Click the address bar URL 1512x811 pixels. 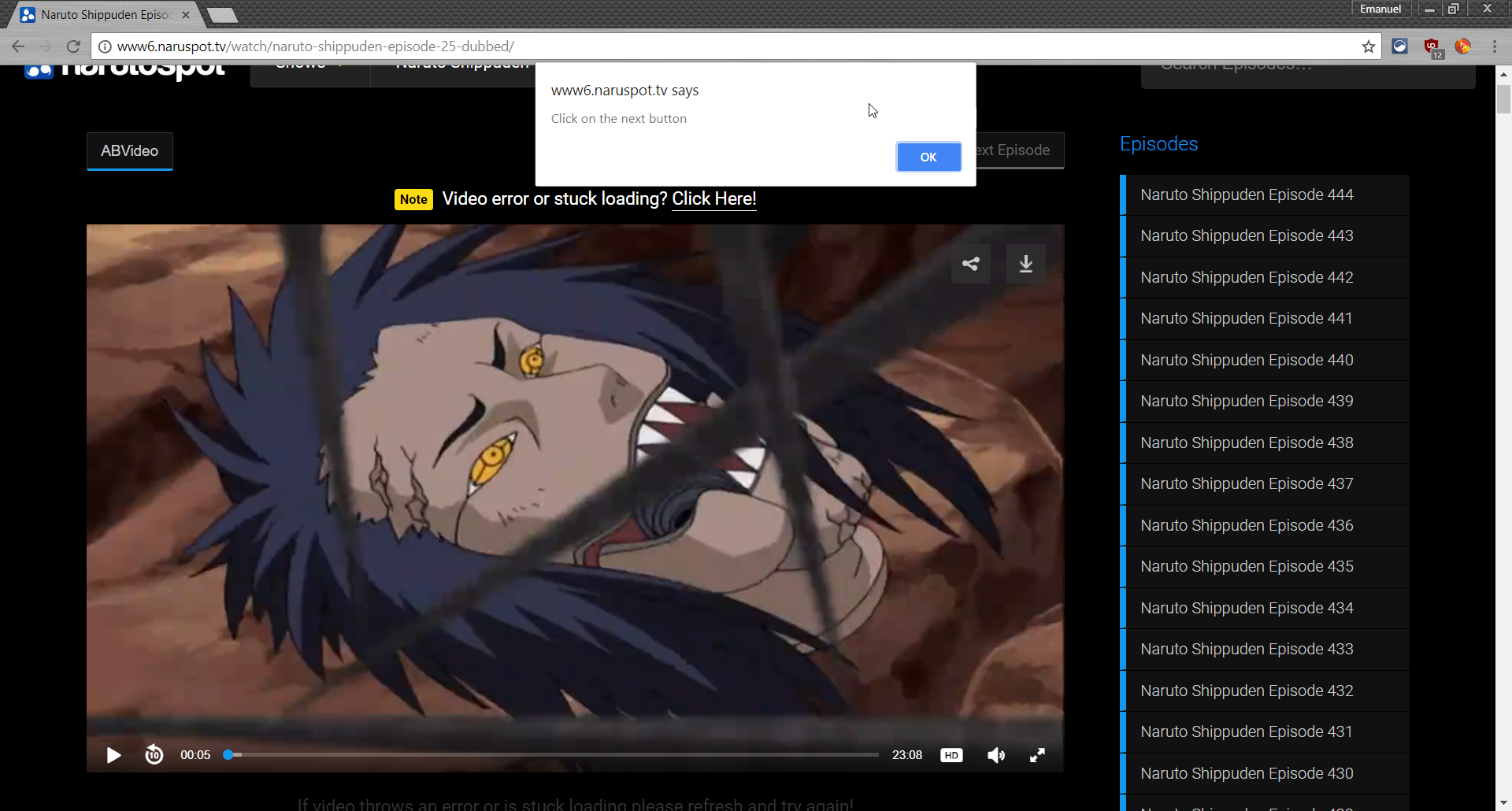tap(316, 46)
